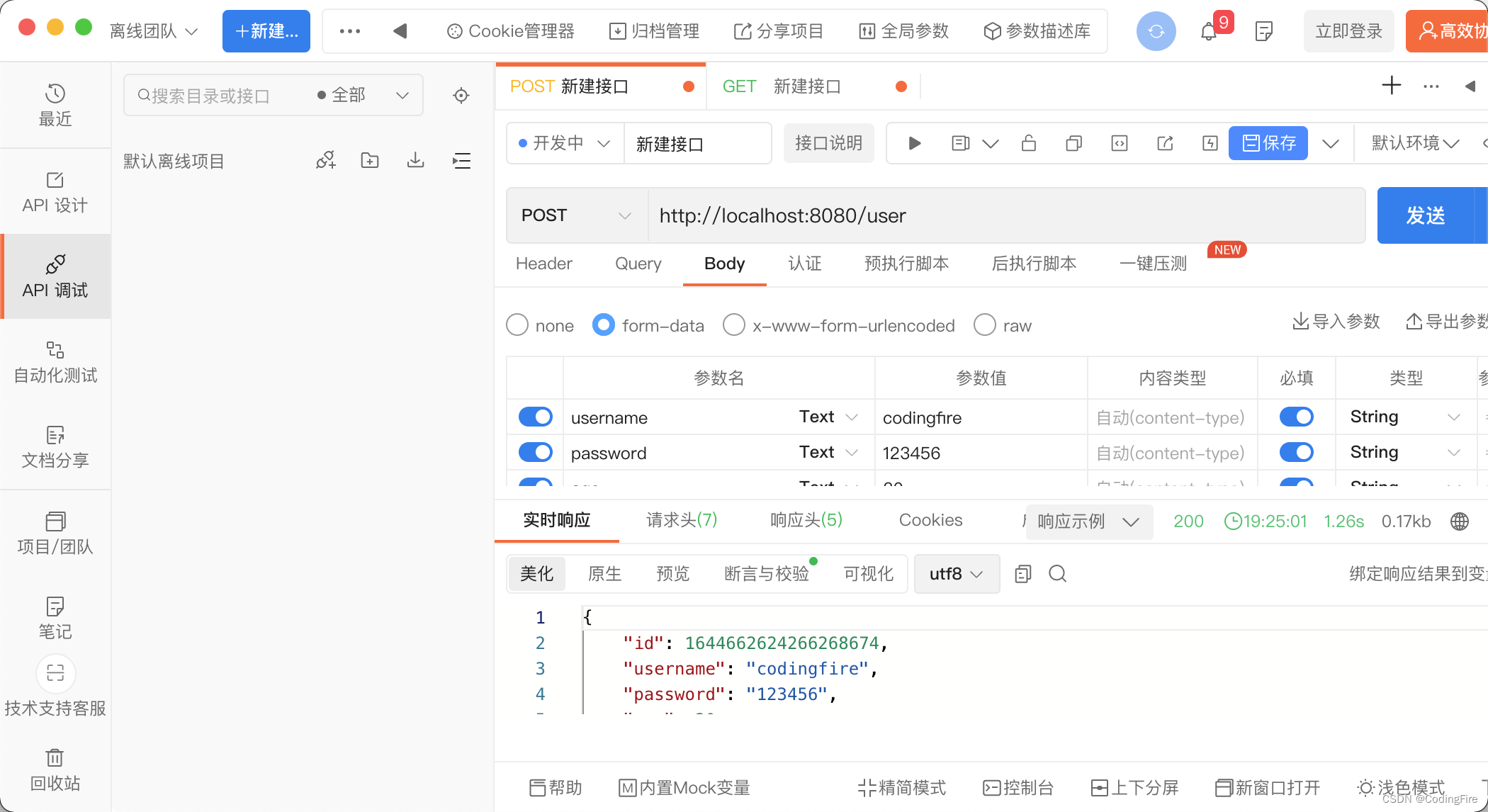Click the locate target icon beside search
The height and width of the screenshot is (812, 1488).
pos(461,96)
